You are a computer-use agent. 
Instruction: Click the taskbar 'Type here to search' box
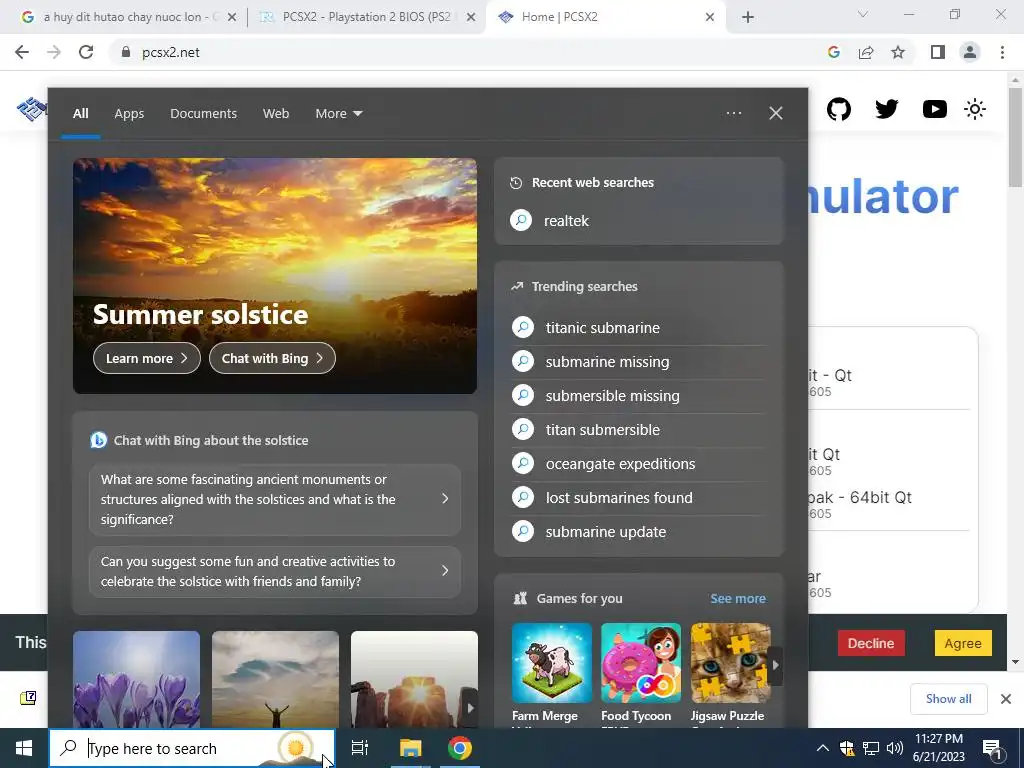pos(192,748)
